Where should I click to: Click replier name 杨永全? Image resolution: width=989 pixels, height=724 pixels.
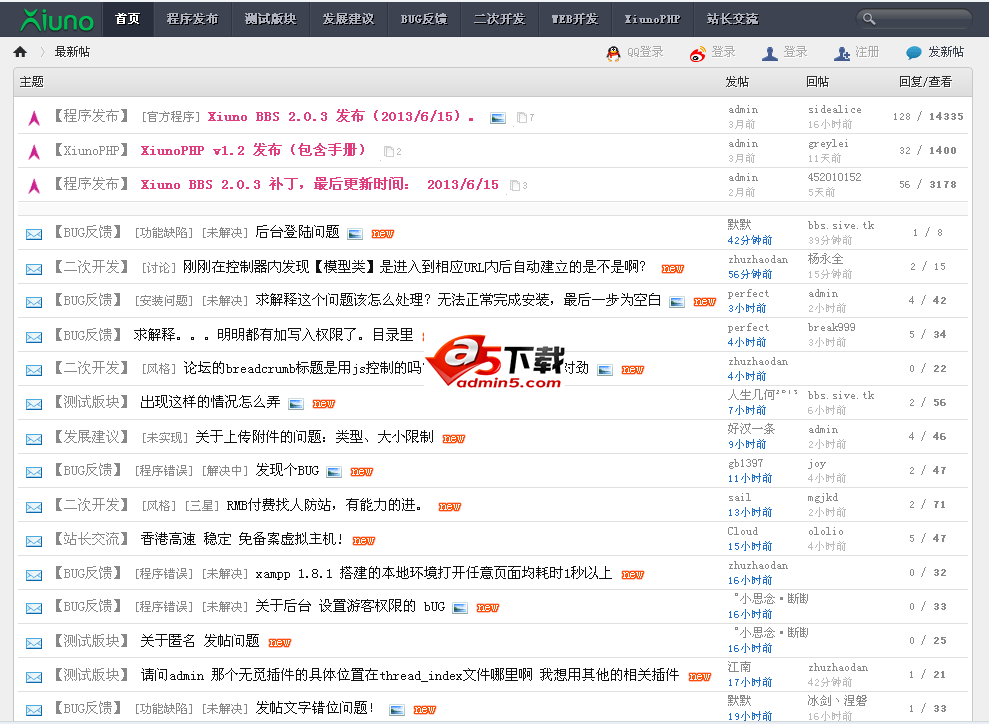pos(825,259)
